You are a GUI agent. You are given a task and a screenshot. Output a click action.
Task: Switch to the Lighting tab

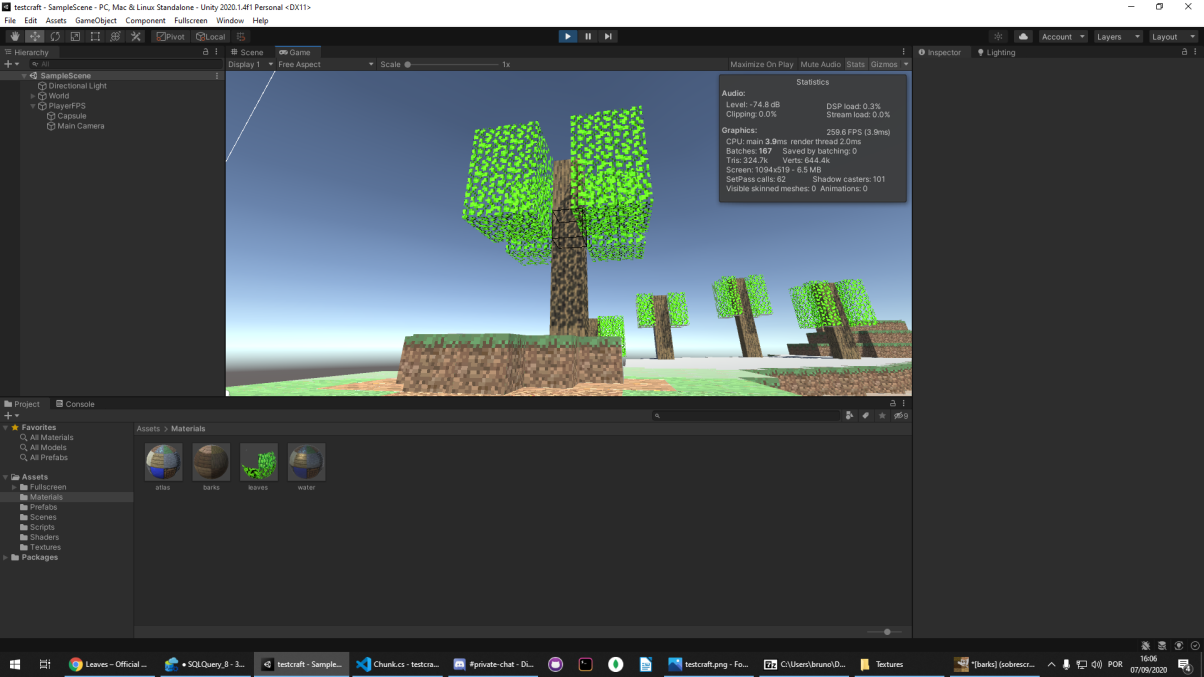tap(996, 52)
